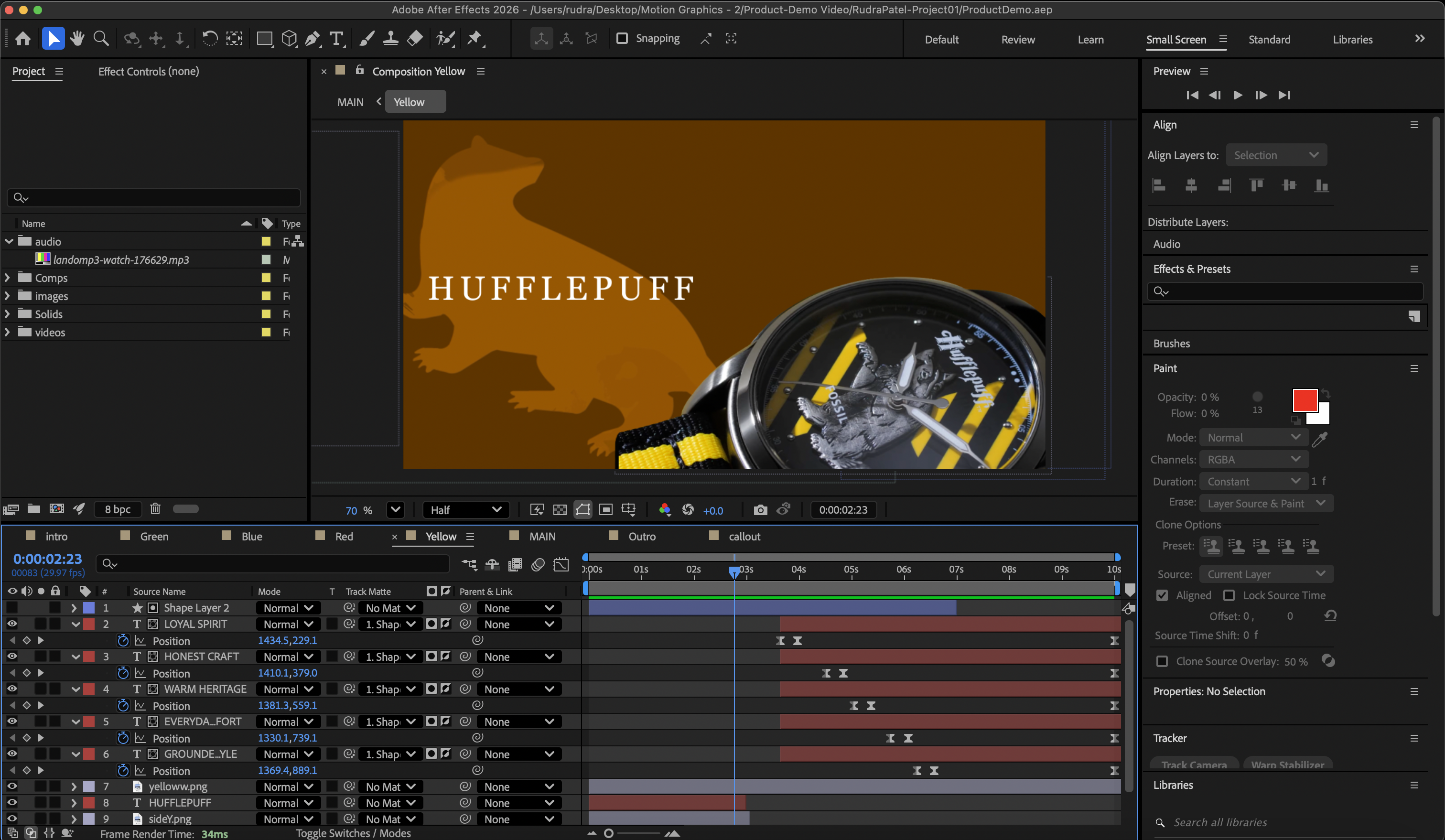Open Graph Editor in timeline

click(561, 564)
